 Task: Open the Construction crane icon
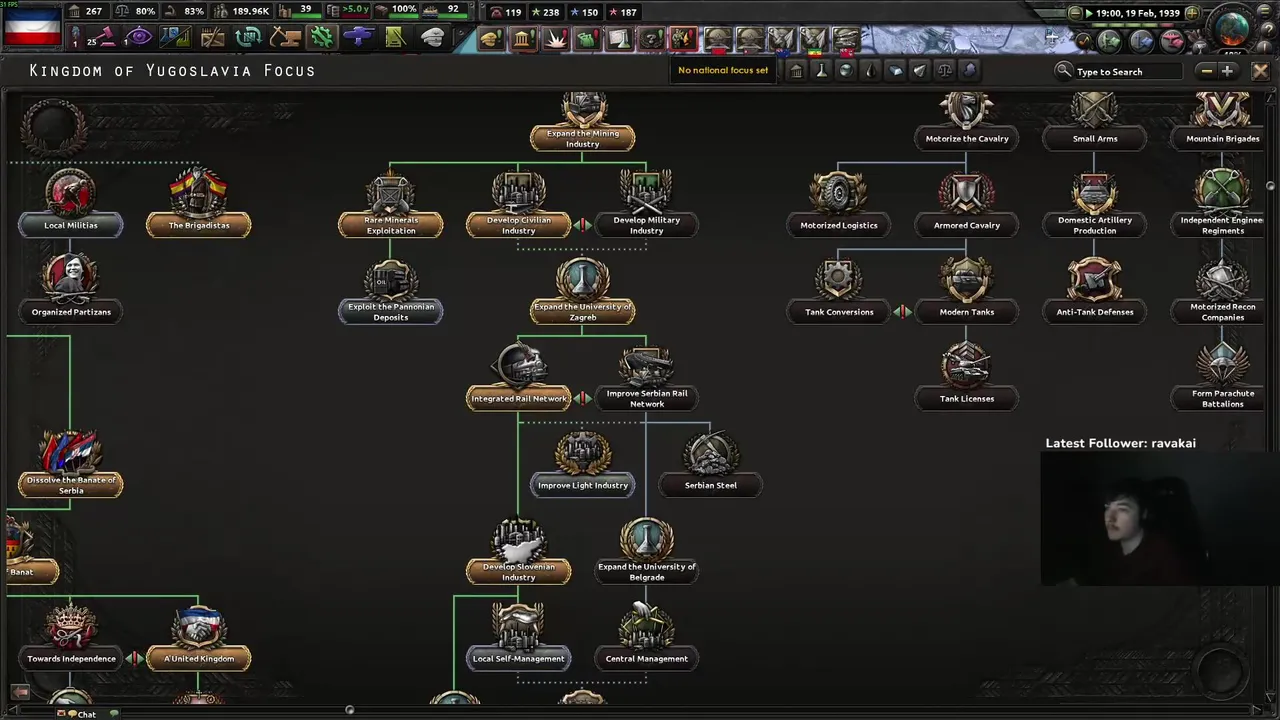pyautogui.click(x=285, y=38)
